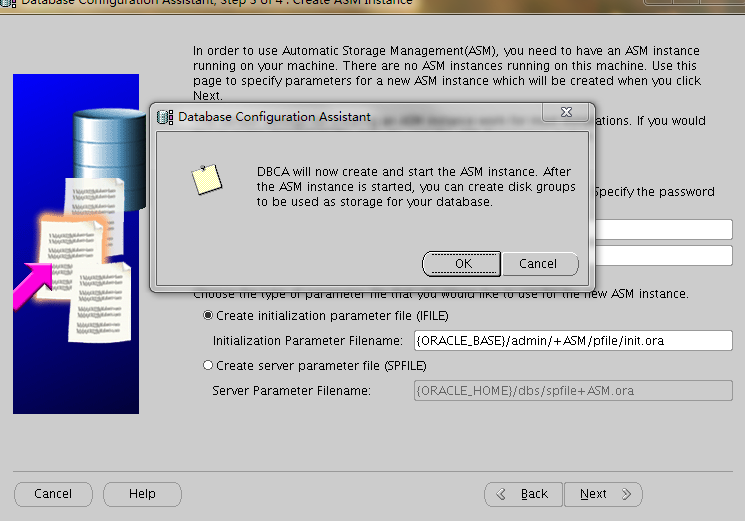
Task: Click the confirm password input field
Action: click(663, 256)
